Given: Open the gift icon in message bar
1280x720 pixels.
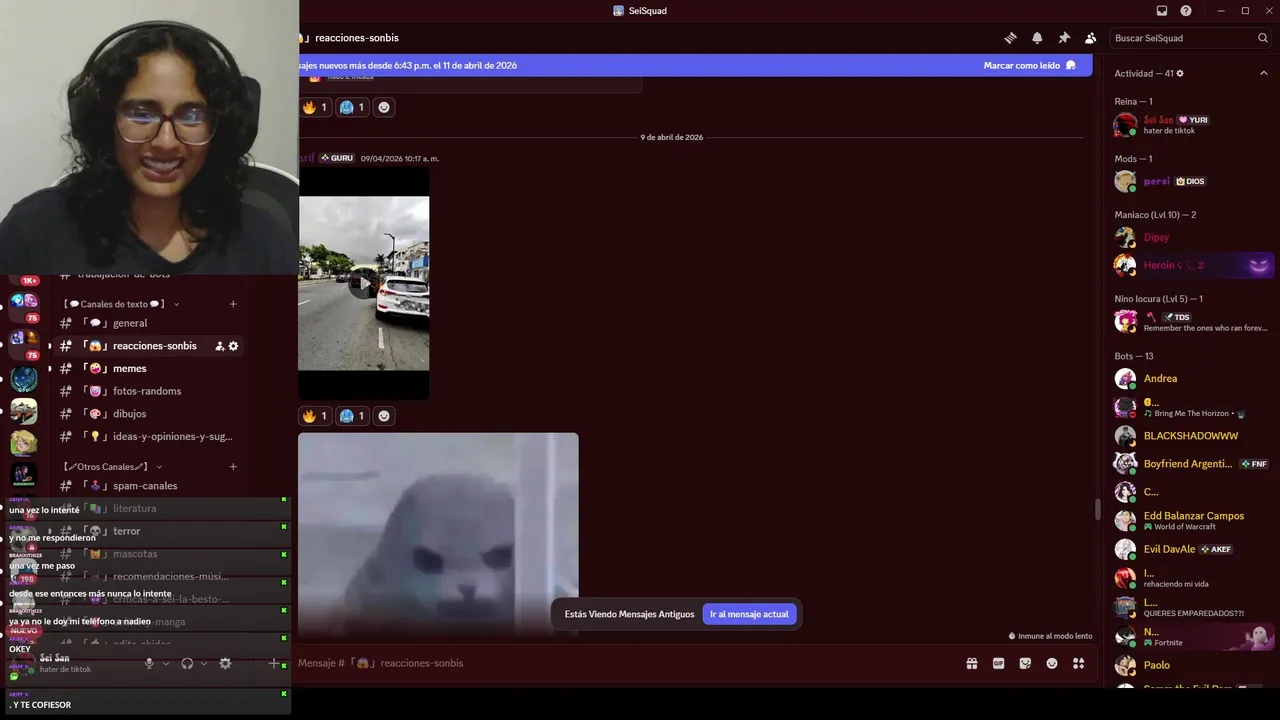Looking at the screenshot, I should tap(971, 663).
